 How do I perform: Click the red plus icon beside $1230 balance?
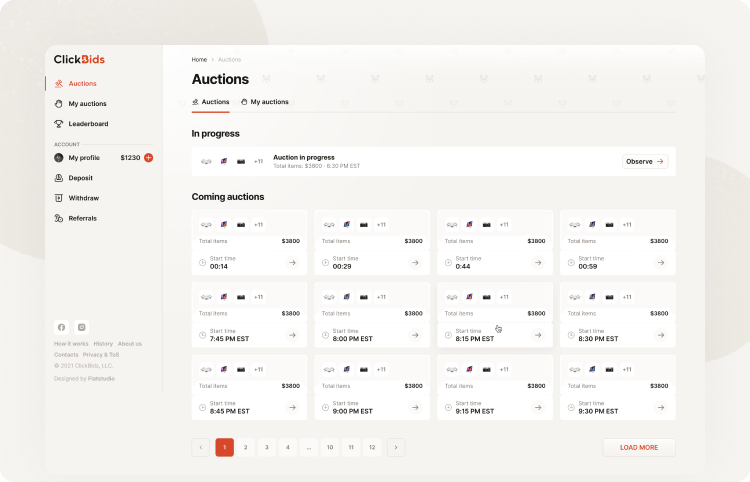[149, 157]
